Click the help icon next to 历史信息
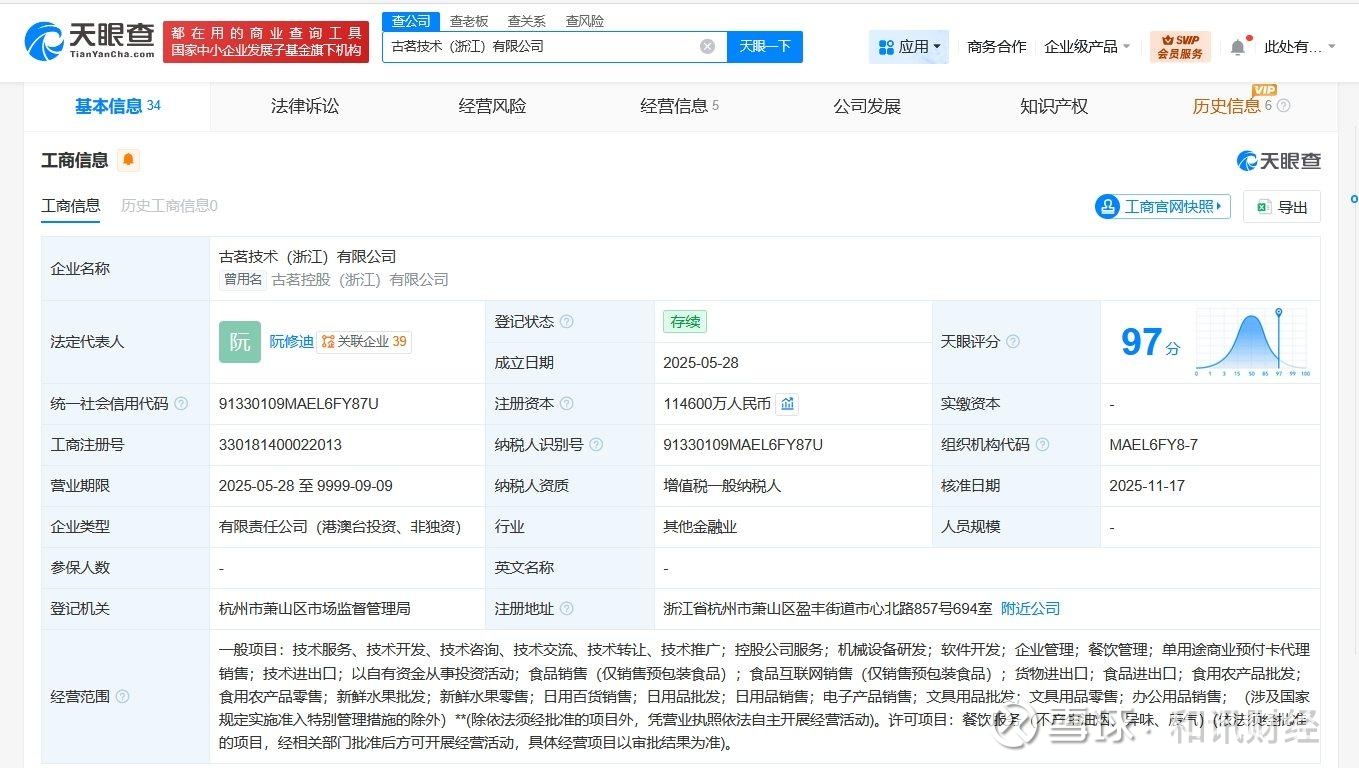The image size is (1359, 768). (1284, 105)
